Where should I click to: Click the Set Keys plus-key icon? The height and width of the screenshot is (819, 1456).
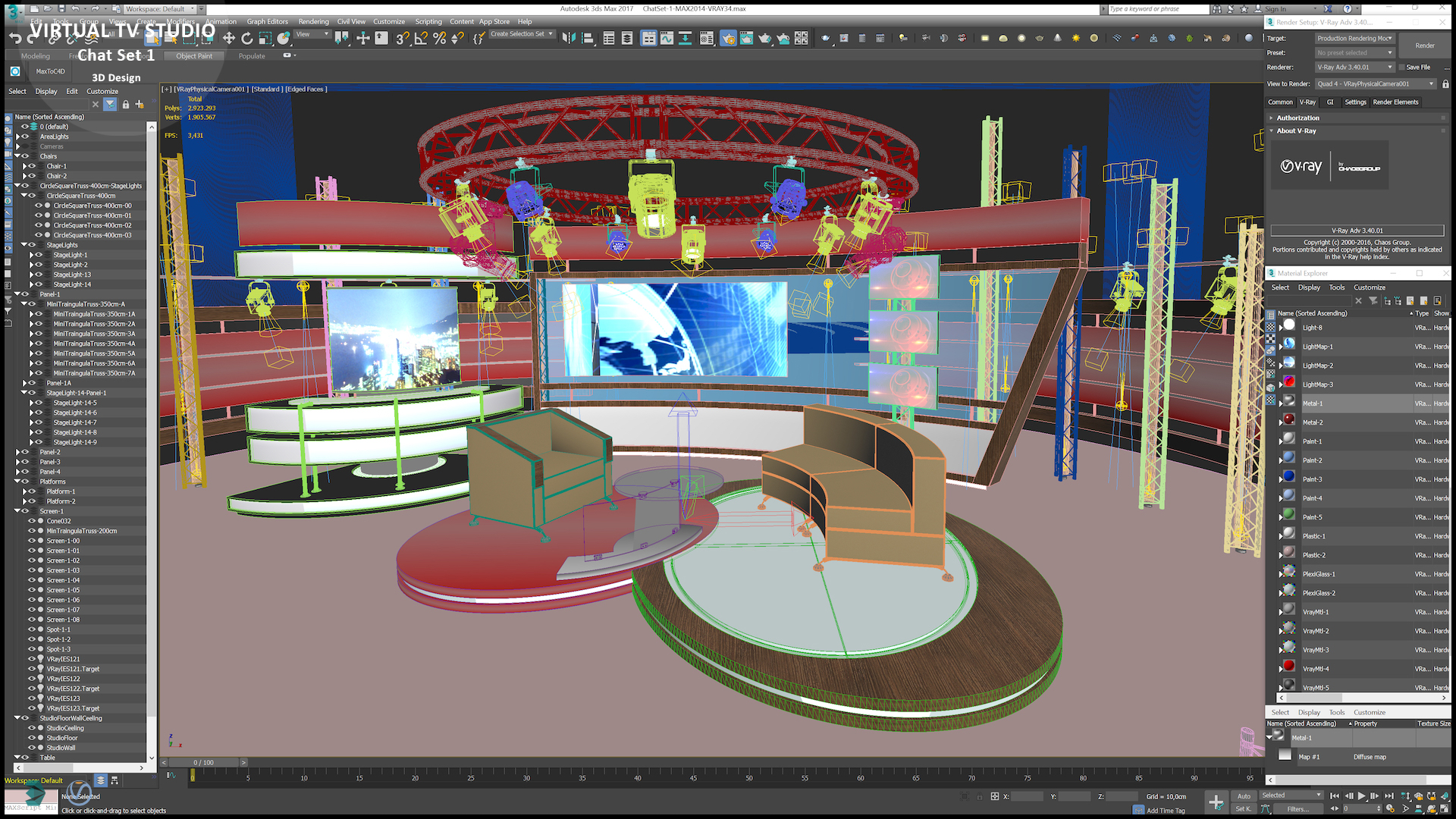[x=1216, y=802]
